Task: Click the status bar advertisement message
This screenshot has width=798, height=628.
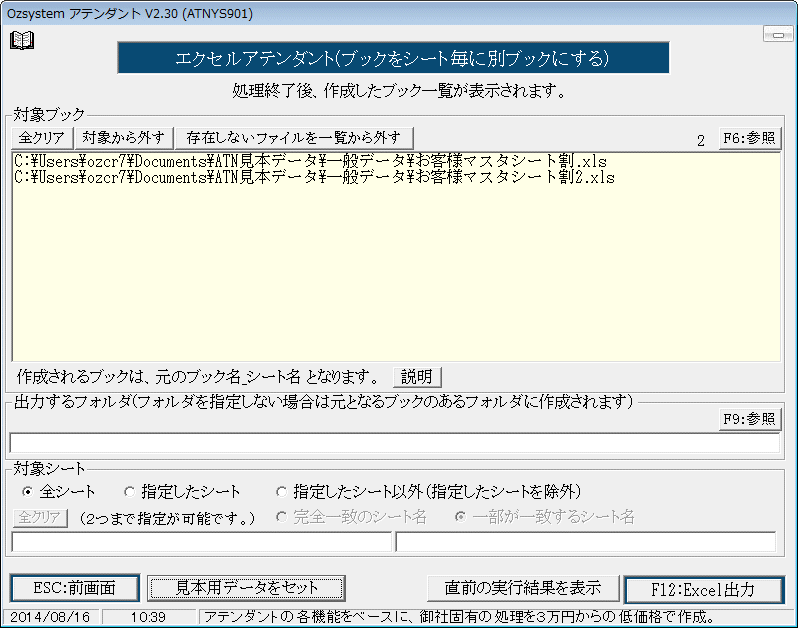Action: pos(459,617)
